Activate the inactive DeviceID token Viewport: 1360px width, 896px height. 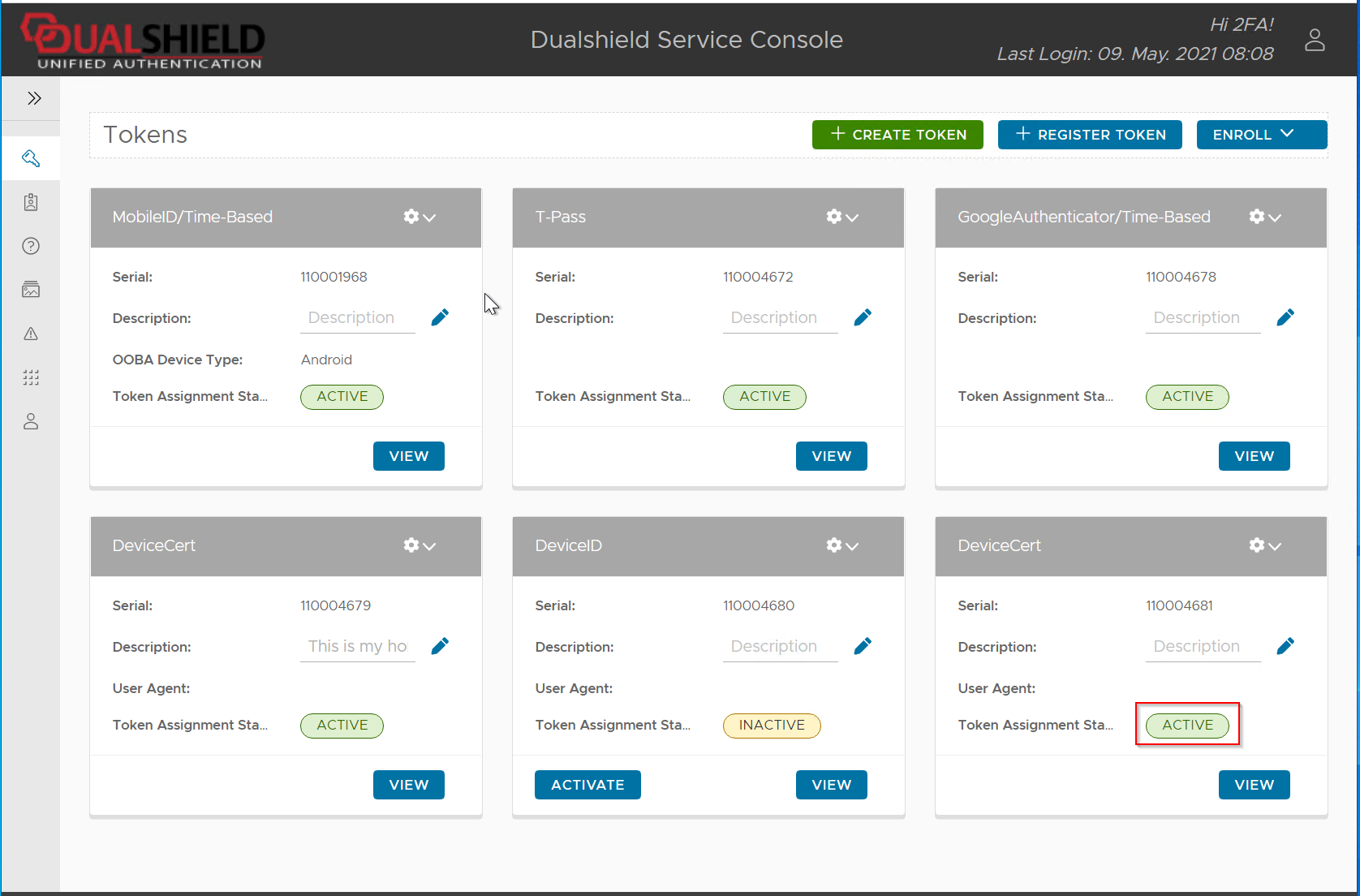[x=587, y=785]
